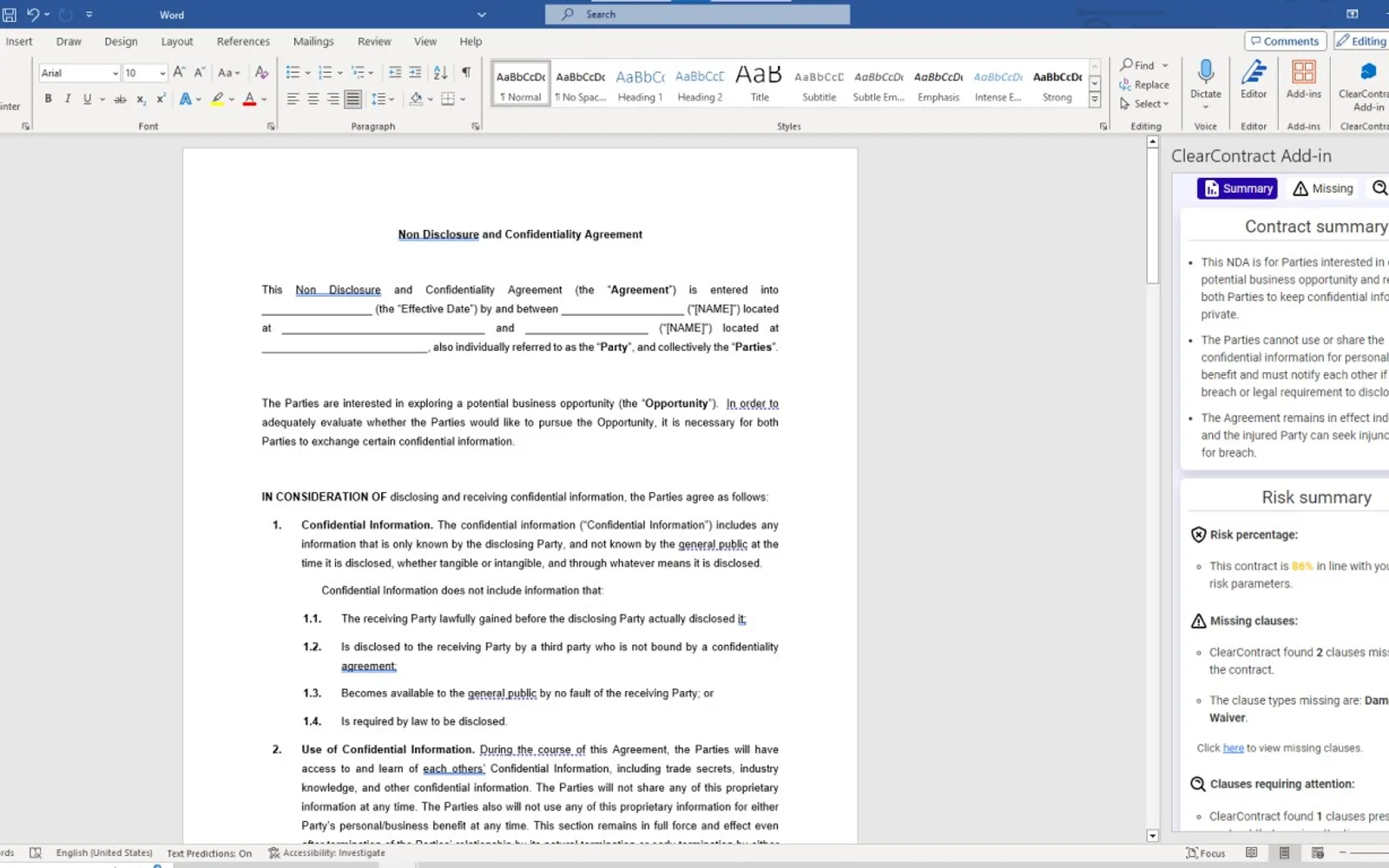Center the text
Viewport: 1389px width, 868px height.
pos(313,99)
